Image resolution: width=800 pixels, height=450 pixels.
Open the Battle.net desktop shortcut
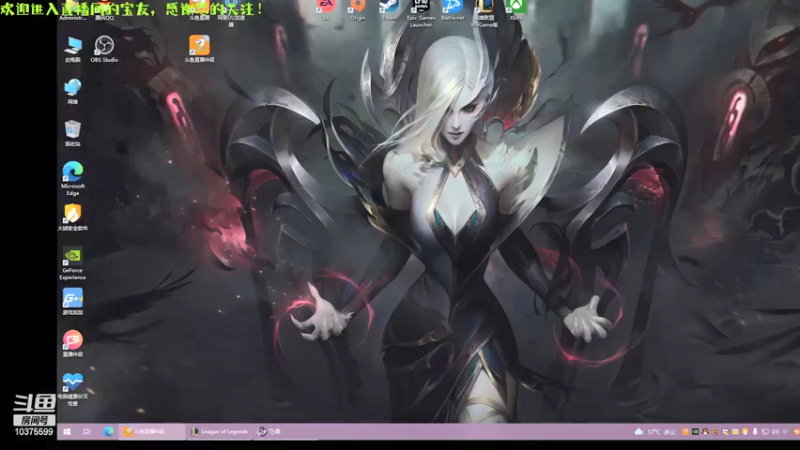coord(453,10)
